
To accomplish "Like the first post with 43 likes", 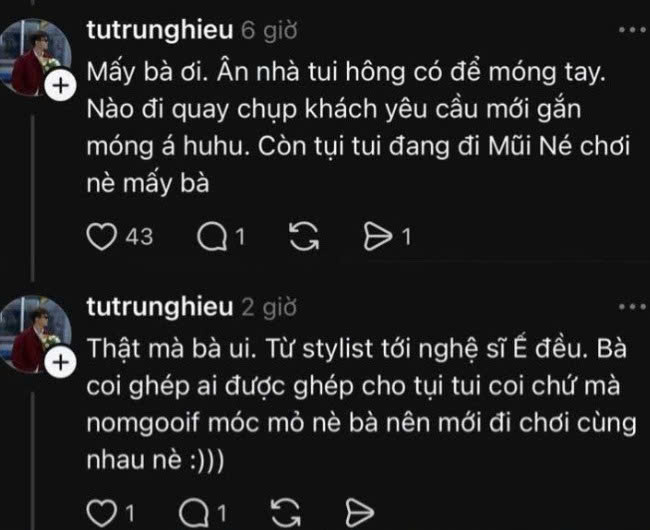I will point(100,237).
